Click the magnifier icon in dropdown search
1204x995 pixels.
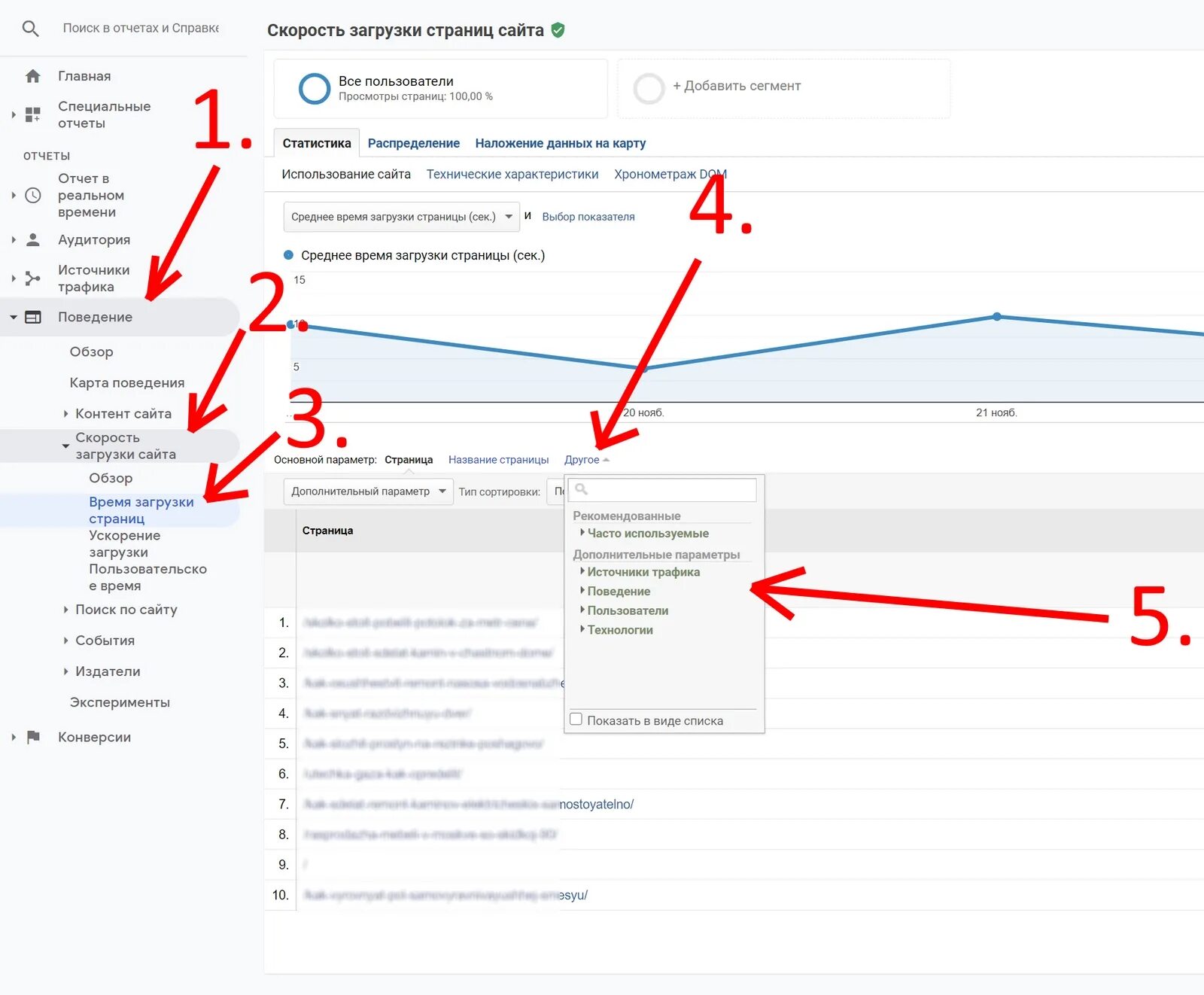(x=581, y=489)
